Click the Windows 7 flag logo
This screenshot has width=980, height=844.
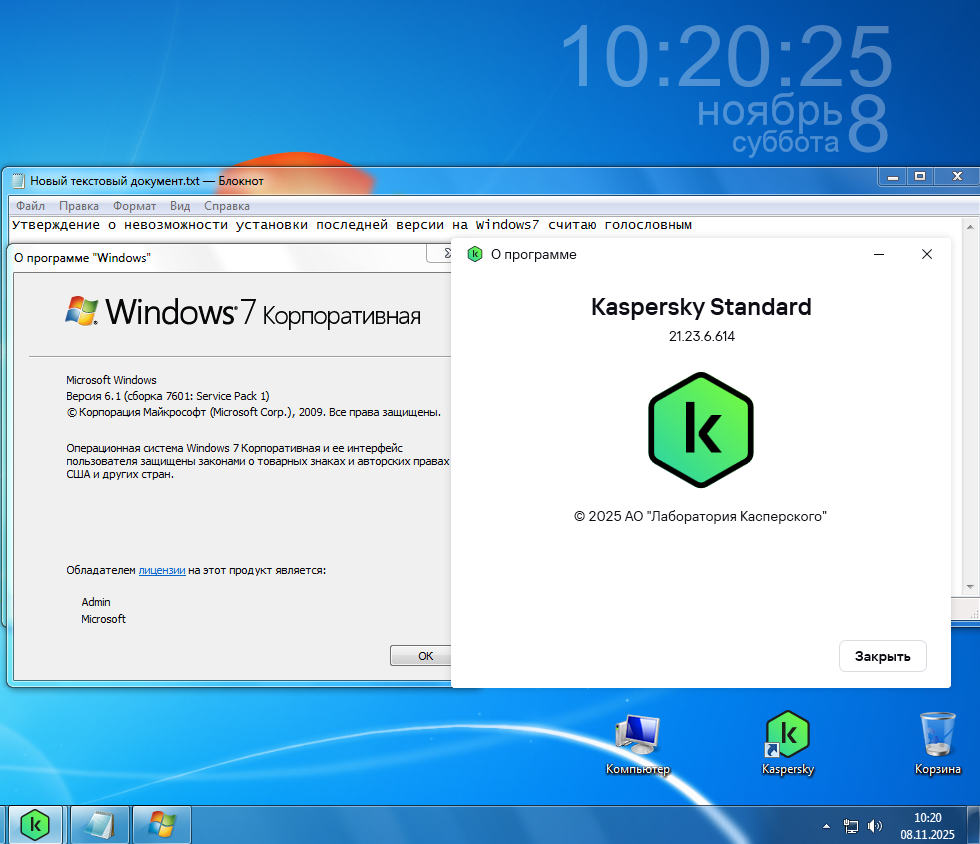click(81, 310)
